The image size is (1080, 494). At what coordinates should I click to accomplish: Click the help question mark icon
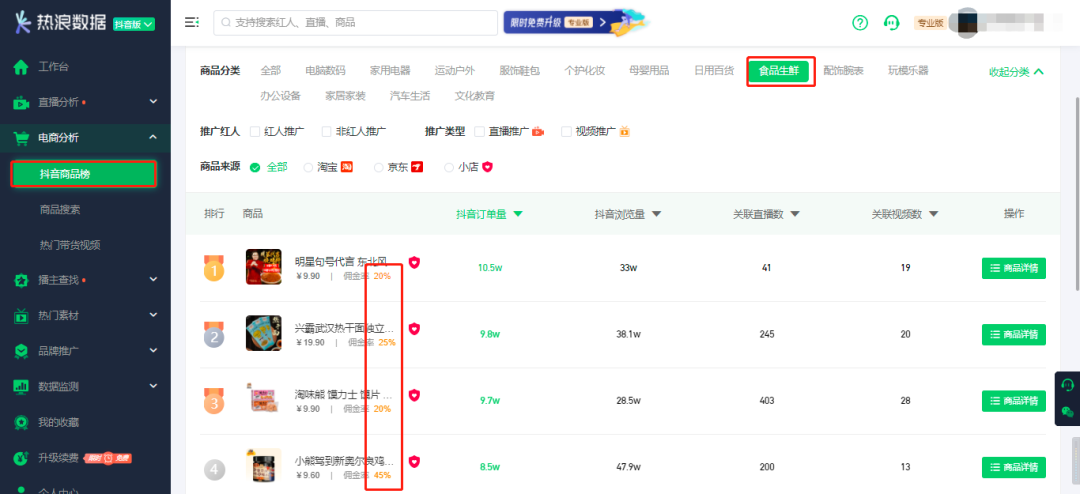860,23
